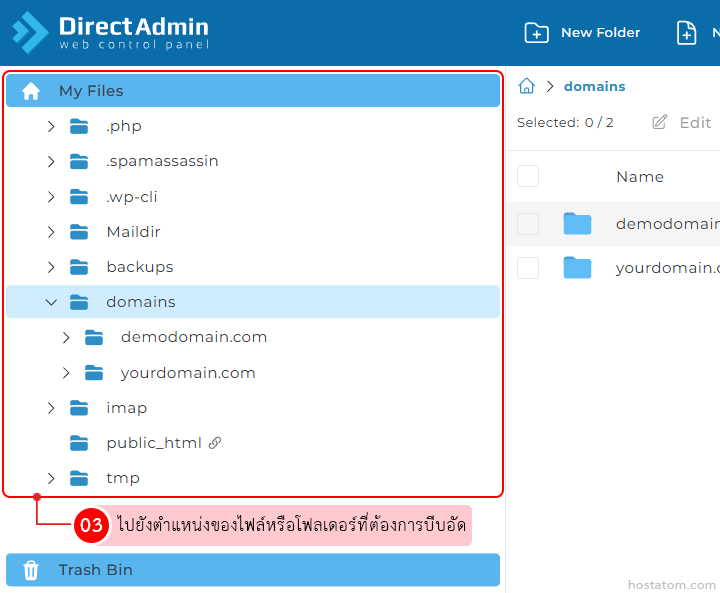Screen dimensions: 720x593
Task: Click the Maildir folder icon
Action: (79, 232)
